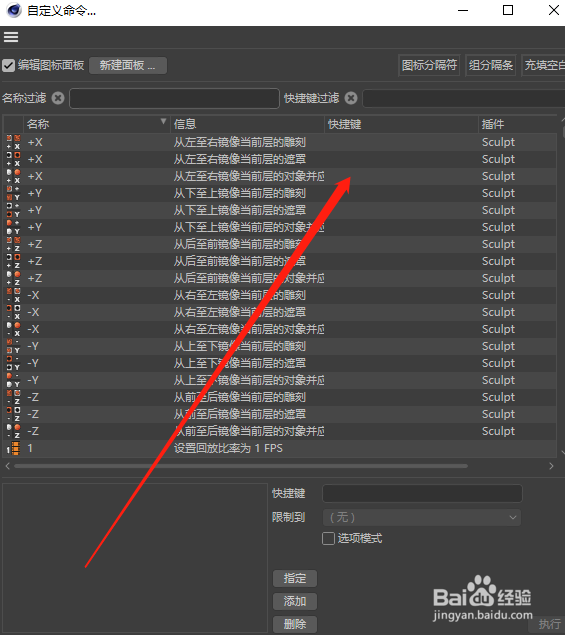The height and width of the screenshot is (635, 565).
Task: Click the horizontal scrollbar under the command list
Action: coord(241,466)
